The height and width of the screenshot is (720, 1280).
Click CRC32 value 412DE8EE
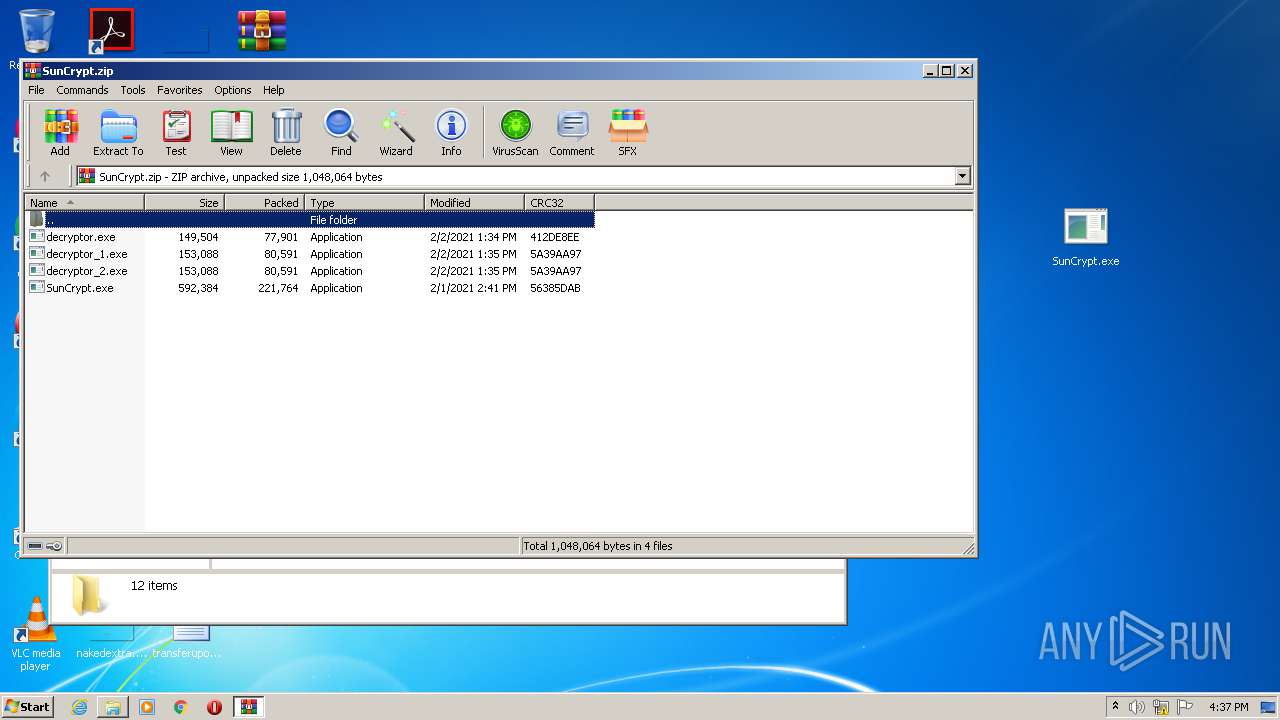pos(555,237)
